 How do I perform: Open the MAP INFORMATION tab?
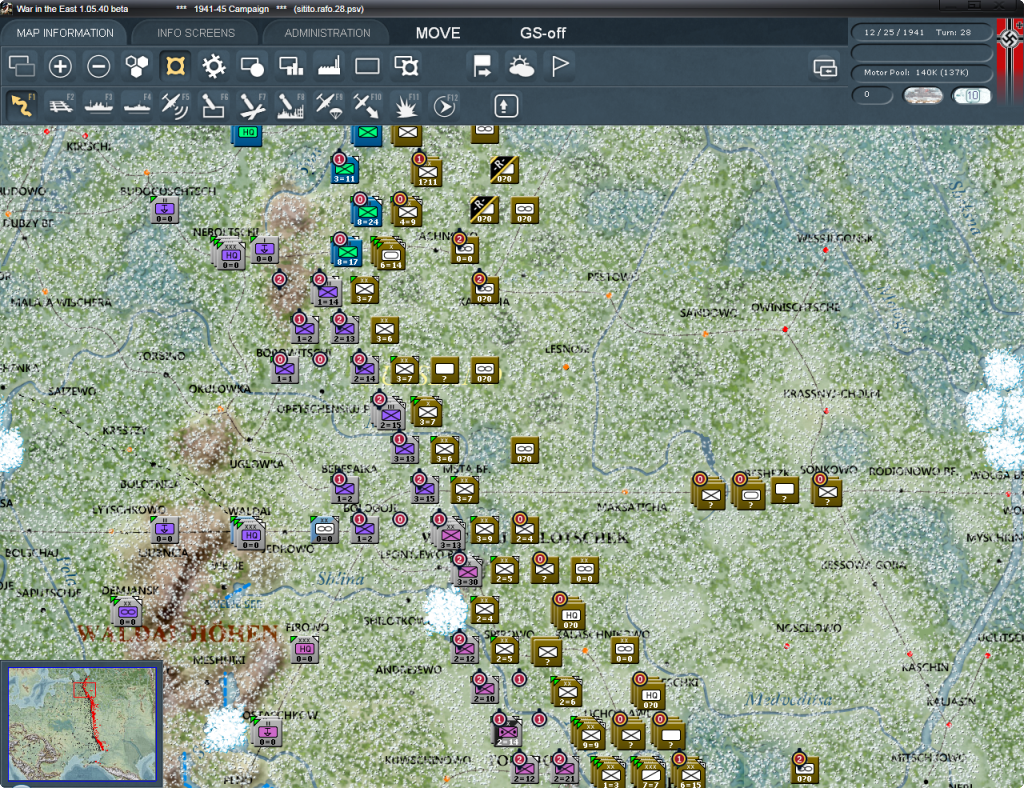tap(65, 33)
